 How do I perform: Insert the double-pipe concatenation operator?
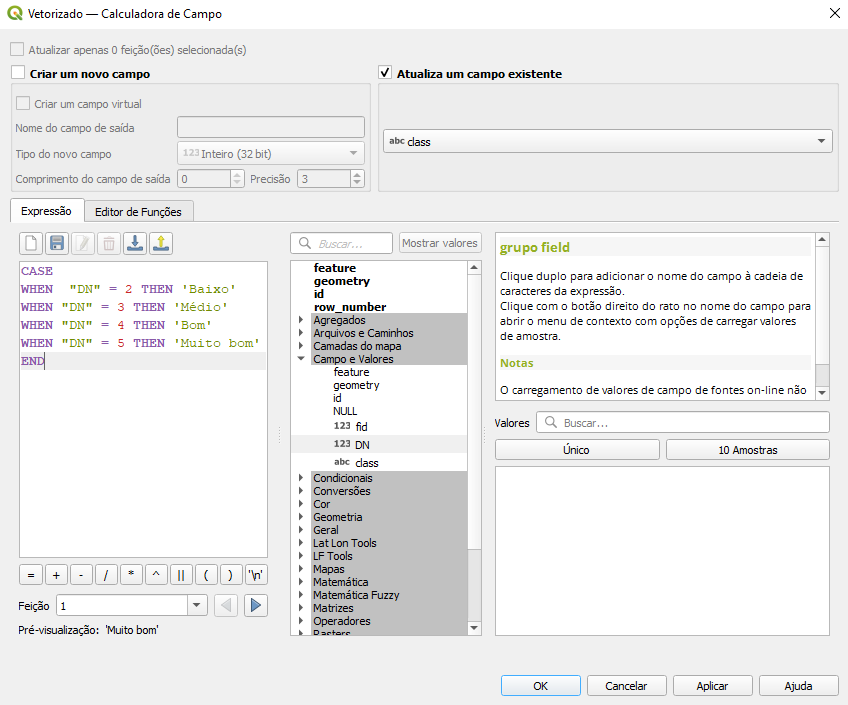tap(181, 575)
